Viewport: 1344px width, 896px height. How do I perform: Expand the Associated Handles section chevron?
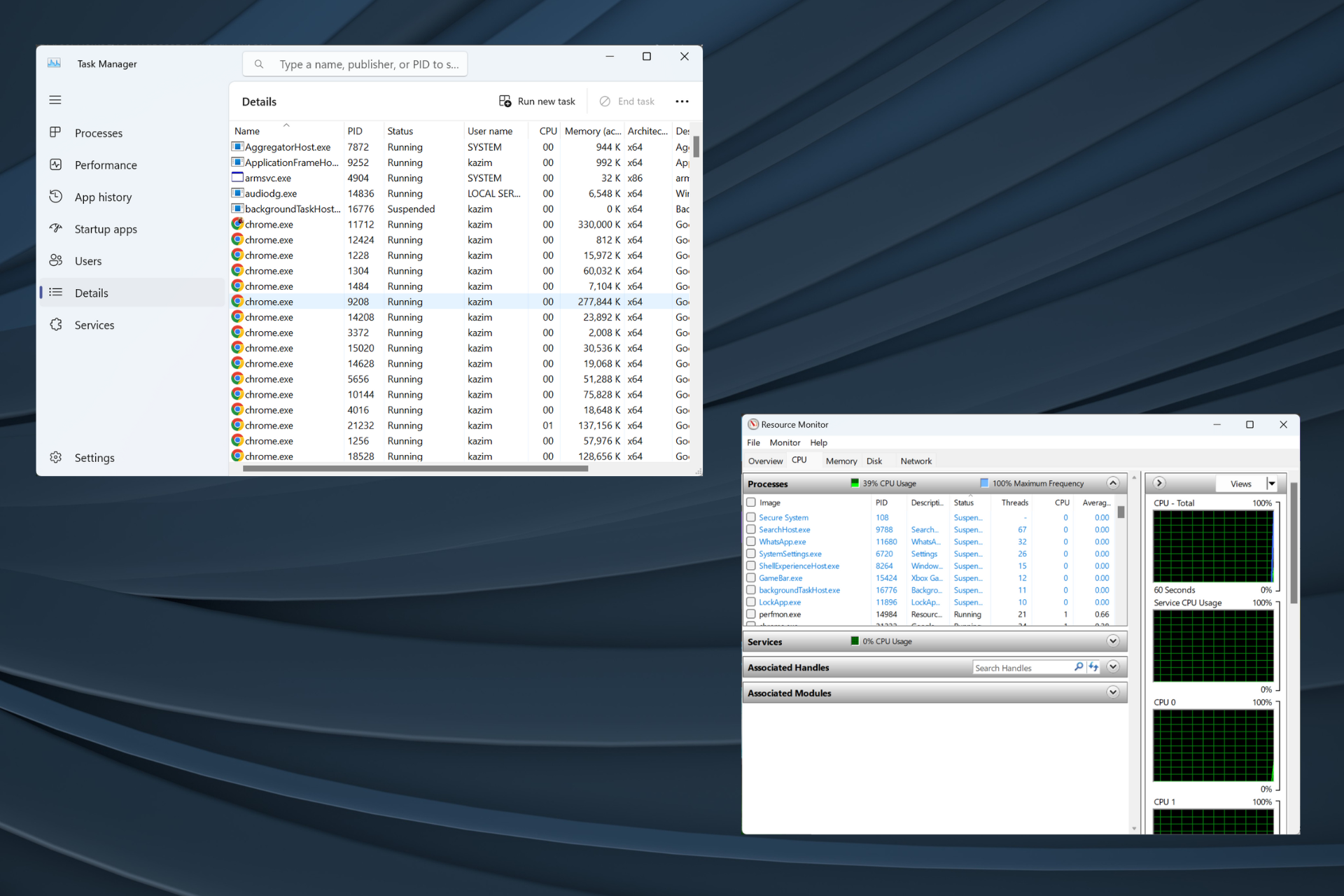[x=1113, y=667]
